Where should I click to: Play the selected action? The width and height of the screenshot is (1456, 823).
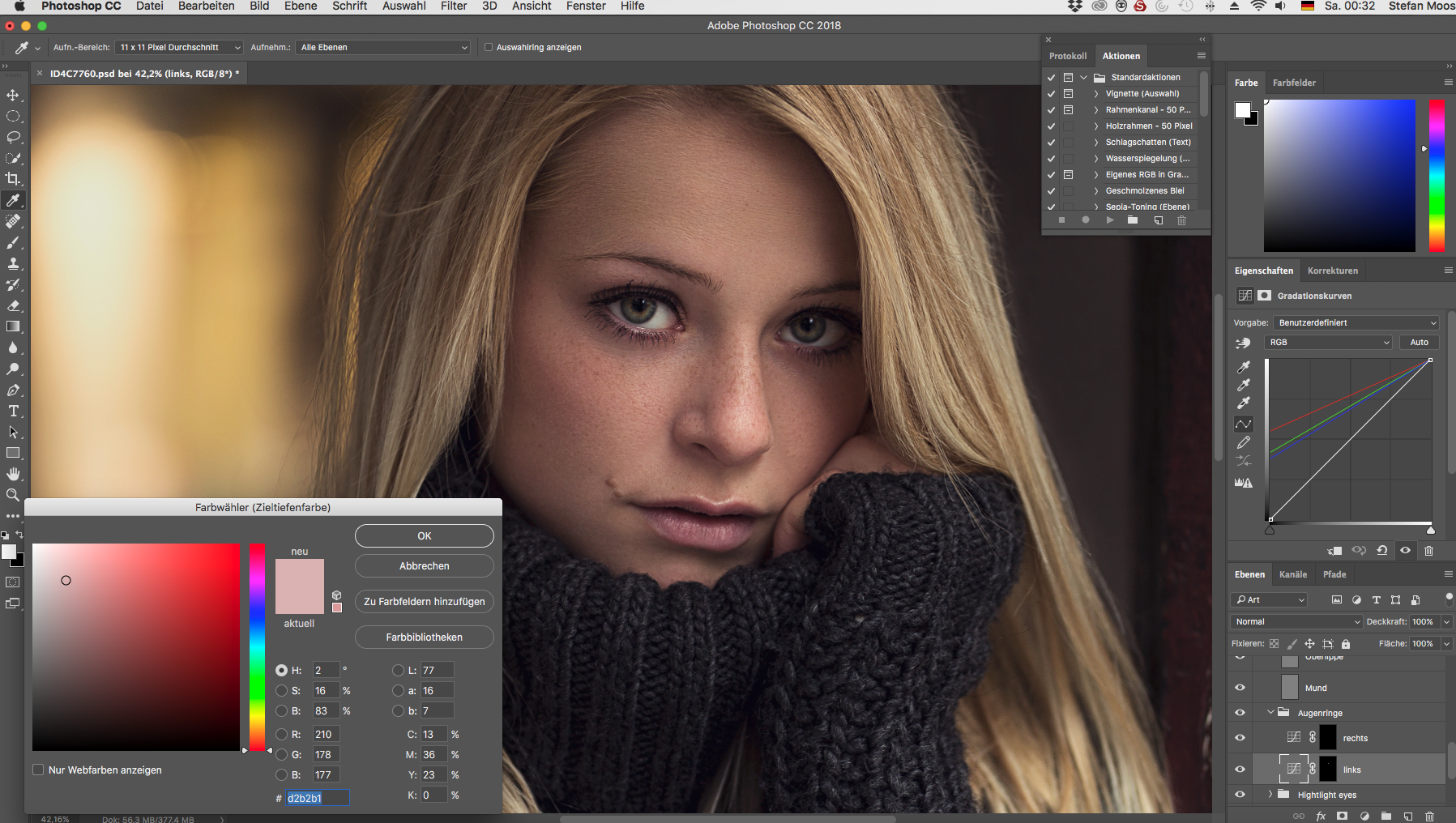1110,220
